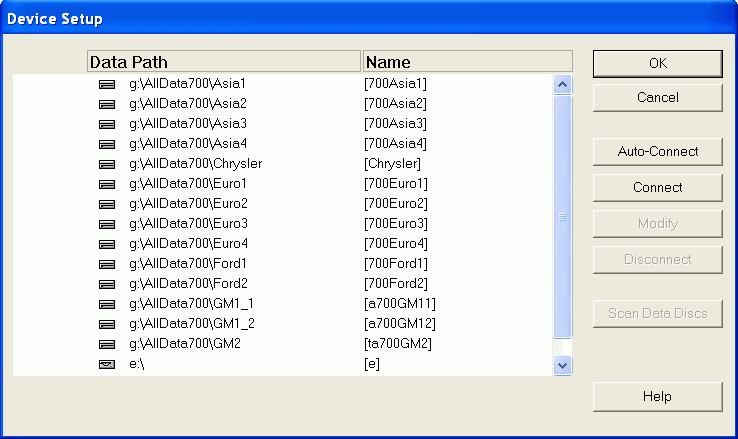Image resolution: width=738 pixels, height=439 pixels.
Task: Click the Disconnect button
Action: pos(658,259)
